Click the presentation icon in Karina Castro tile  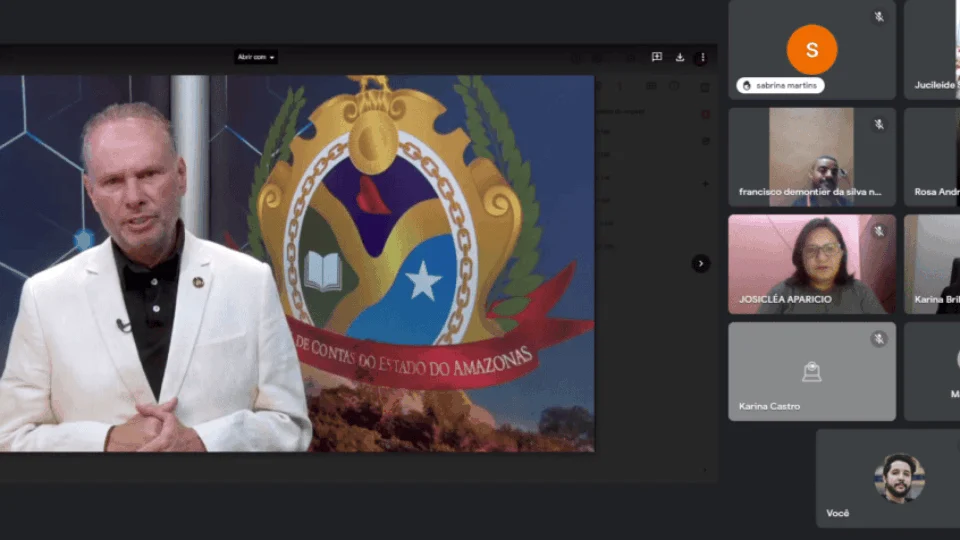[811, 372]
